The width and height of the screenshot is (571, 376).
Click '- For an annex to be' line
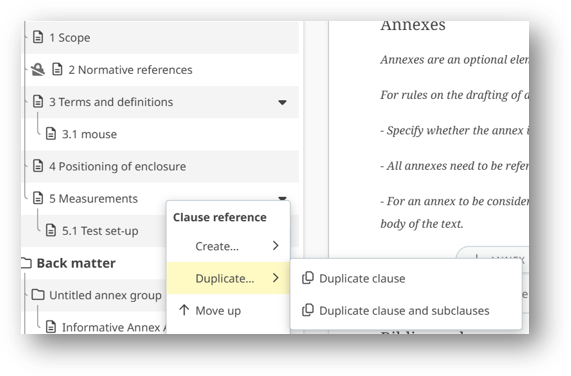pyautogui.click(x=454, y=201)
